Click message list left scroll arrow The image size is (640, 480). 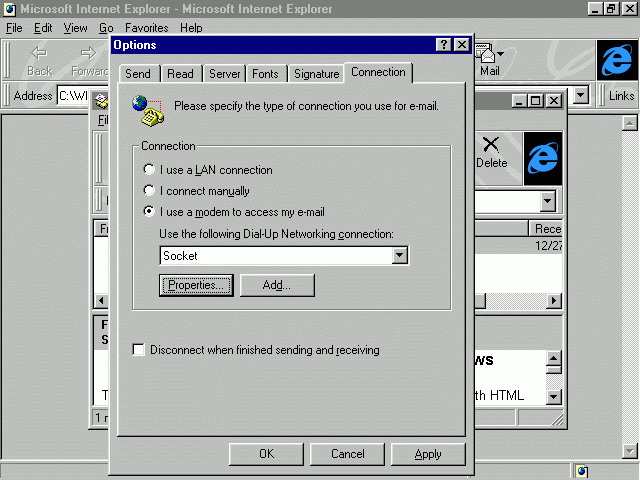click(101, 301)
